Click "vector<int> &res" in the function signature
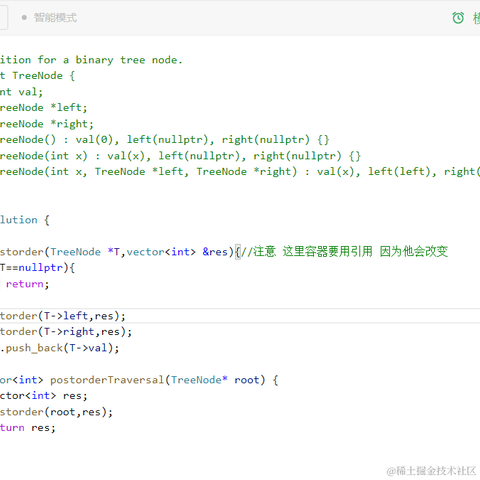 point(177,252)
